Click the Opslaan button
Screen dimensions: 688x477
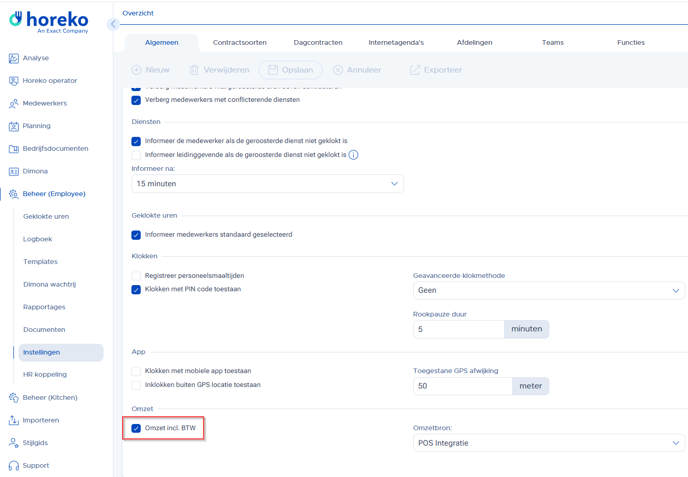(291, 70)
